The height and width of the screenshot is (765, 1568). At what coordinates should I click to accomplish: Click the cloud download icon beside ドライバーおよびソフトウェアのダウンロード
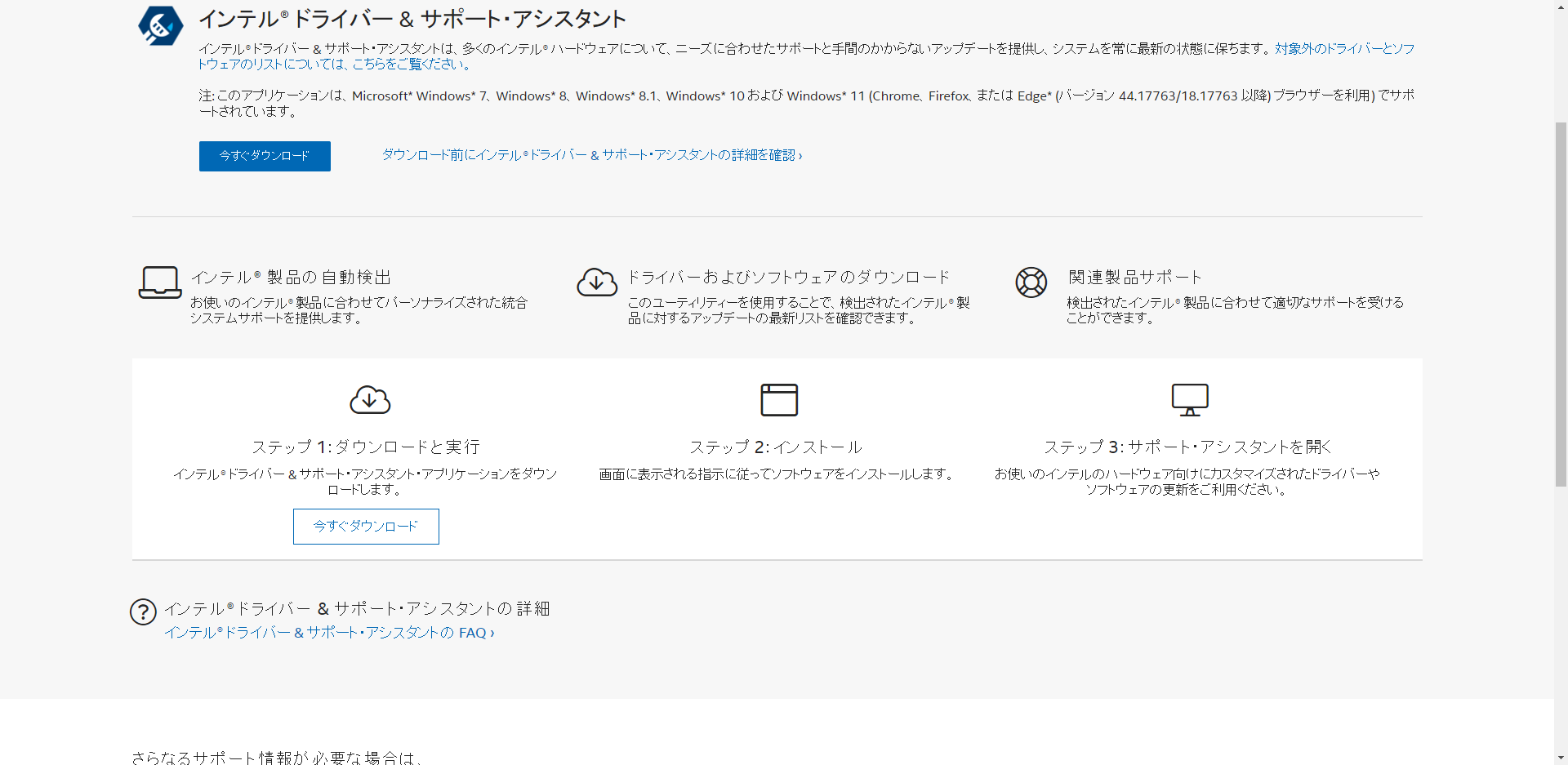point(597,282)
